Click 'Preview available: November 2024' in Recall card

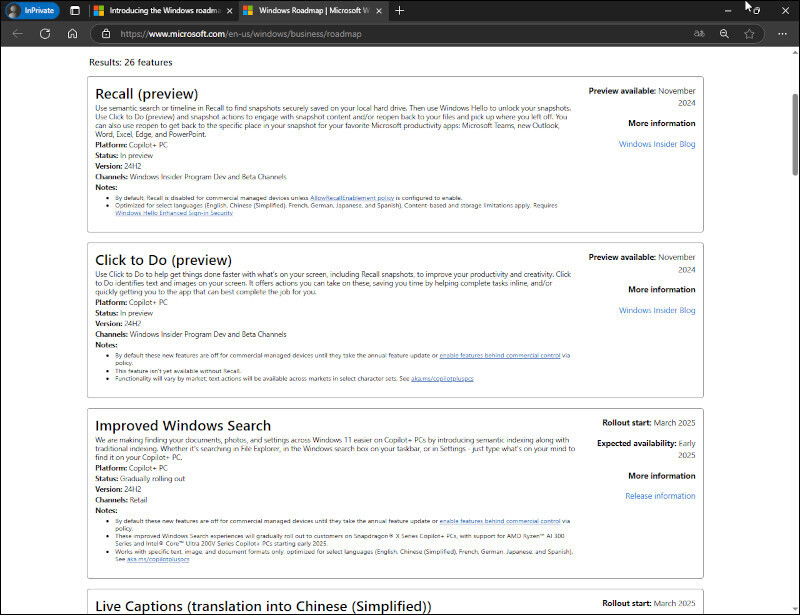tap(642, 97)
